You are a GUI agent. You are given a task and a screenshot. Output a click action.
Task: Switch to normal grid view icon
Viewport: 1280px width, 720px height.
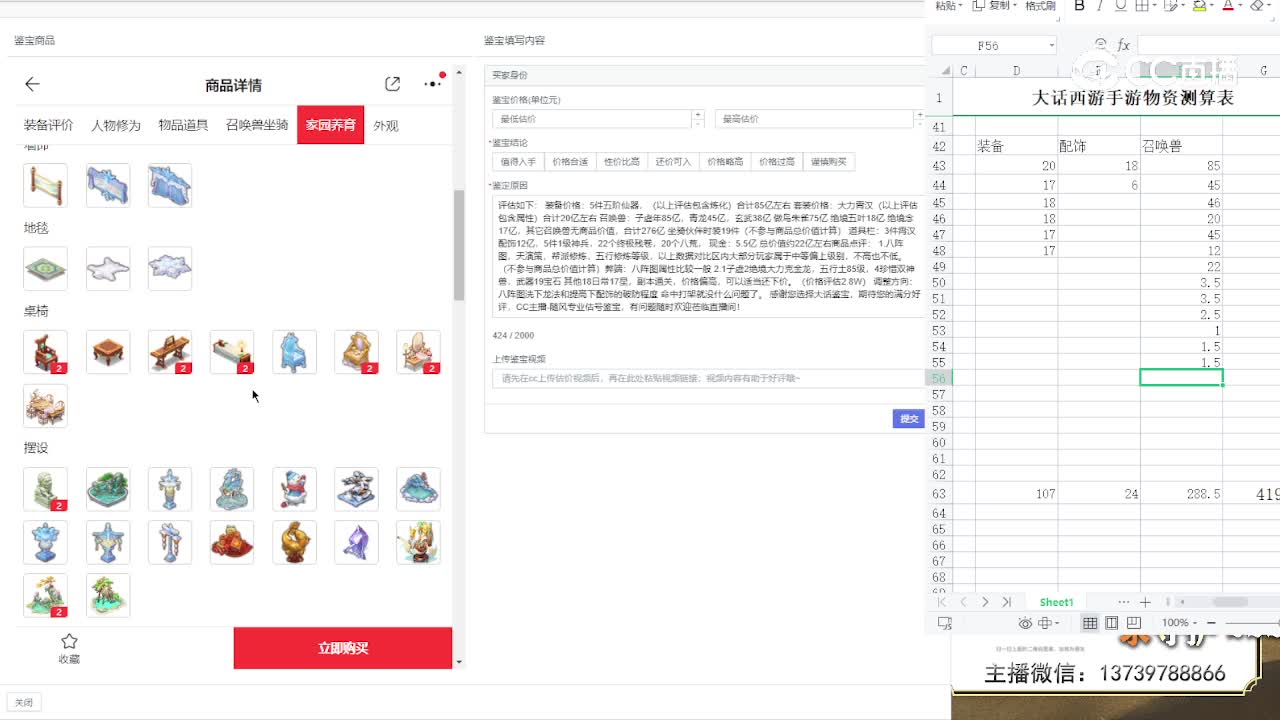(1090, 623)
